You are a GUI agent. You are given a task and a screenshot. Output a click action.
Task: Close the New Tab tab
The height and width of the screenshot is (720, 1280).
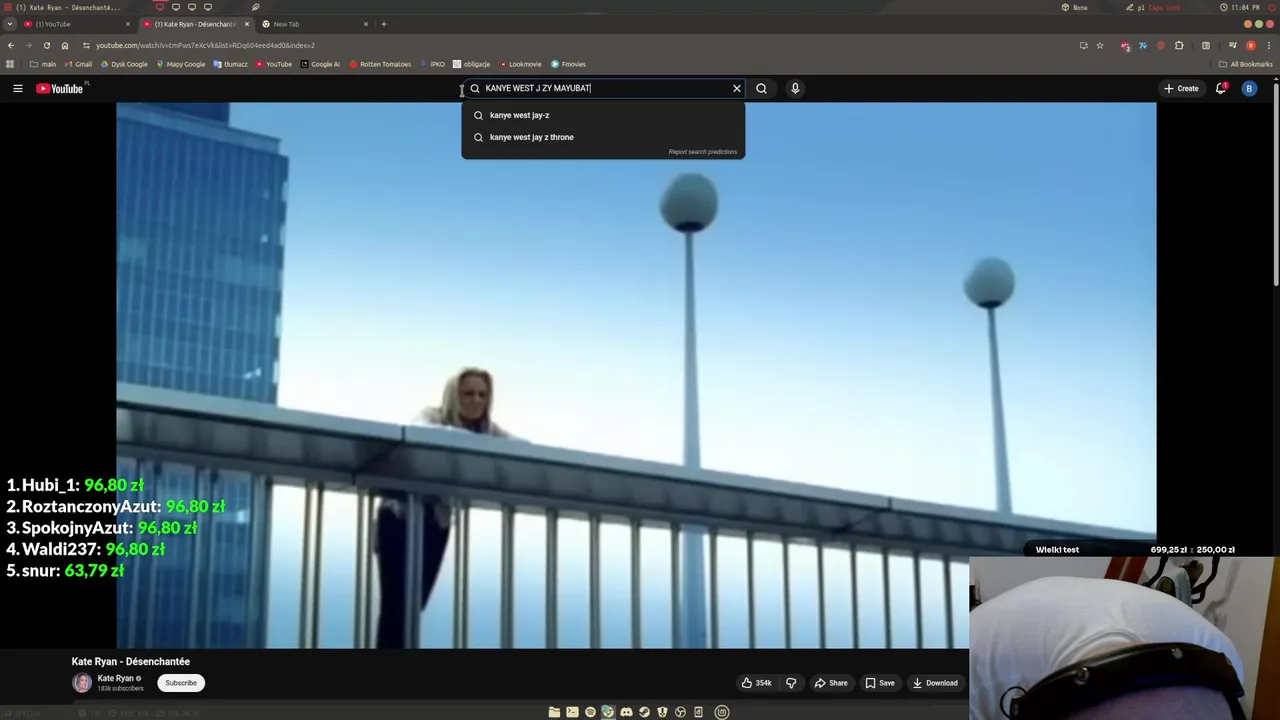[366, 24]
